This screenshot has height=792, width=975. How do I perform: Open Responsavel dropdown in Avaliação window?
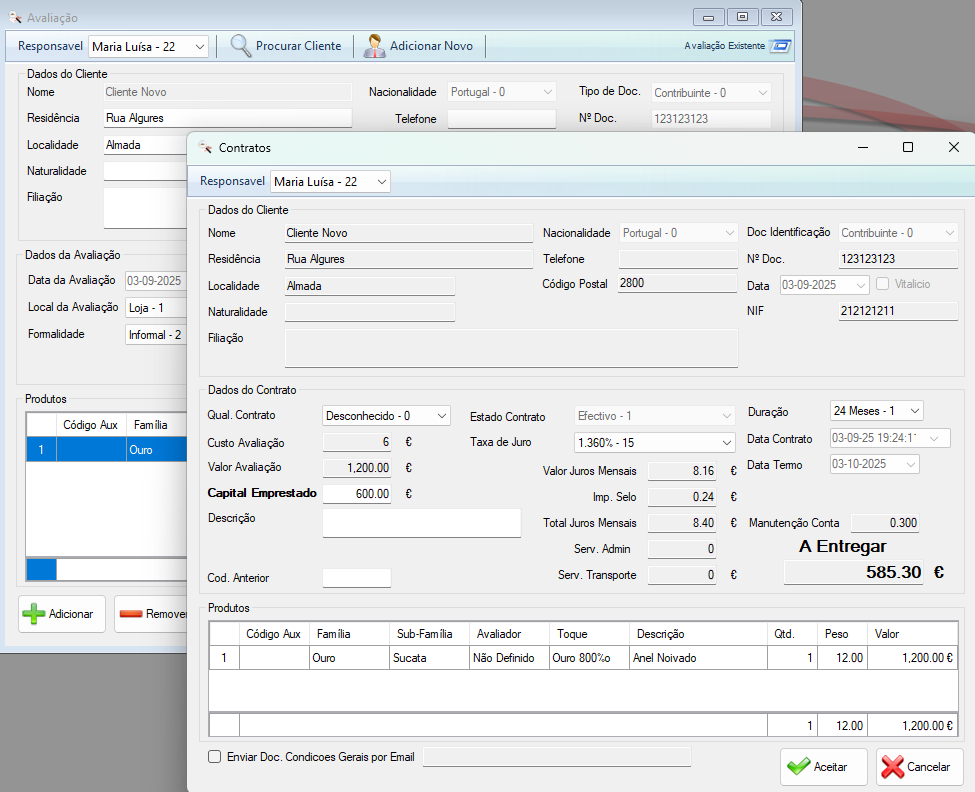click(199, 47)
